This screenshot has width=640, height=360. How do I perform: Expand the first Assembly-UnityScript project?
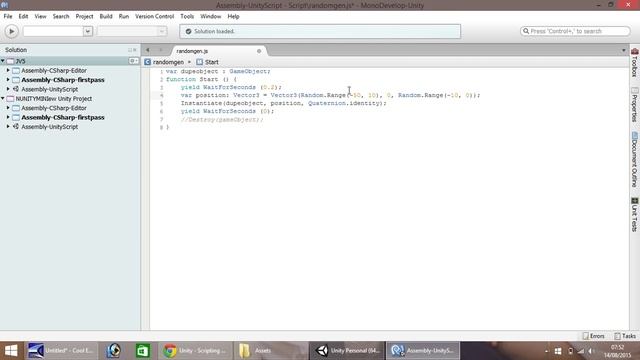(x=8, y=89)
